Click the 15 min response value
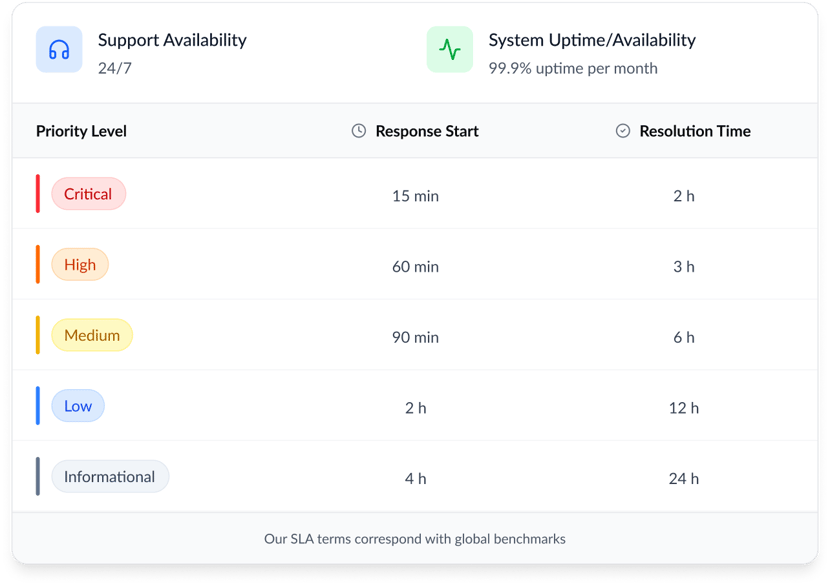This screenshot has width=830, height=586. point(415,196)
